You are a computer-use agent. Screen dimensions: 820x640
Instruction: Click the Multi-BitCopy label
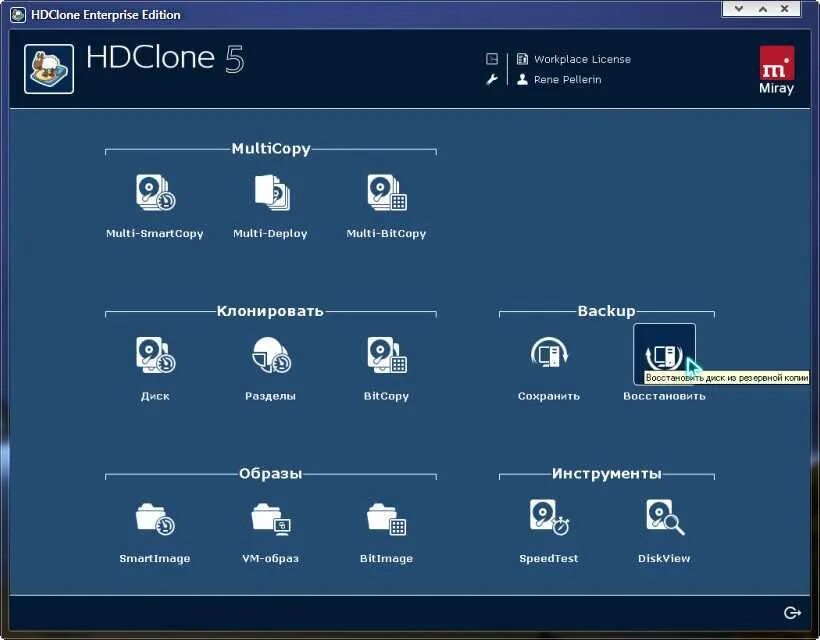[x=386, y=234]
